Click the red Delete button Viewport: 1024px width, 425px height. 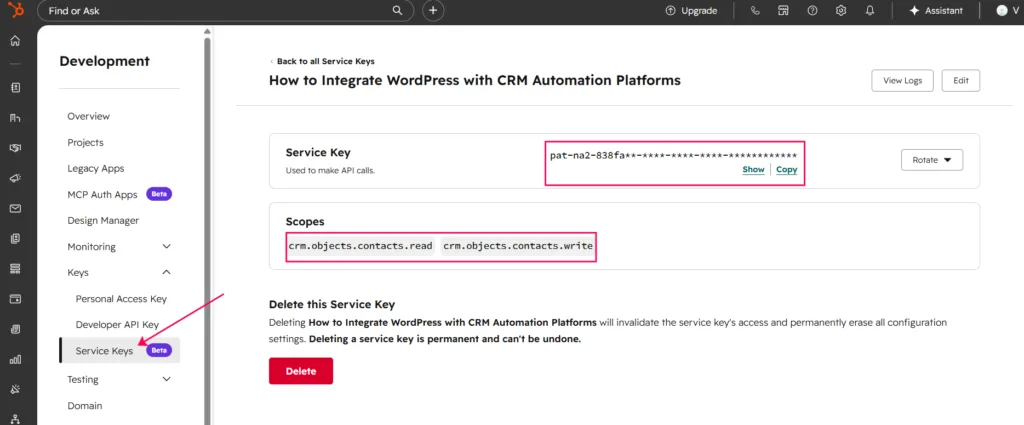click(x=301, y=371)
